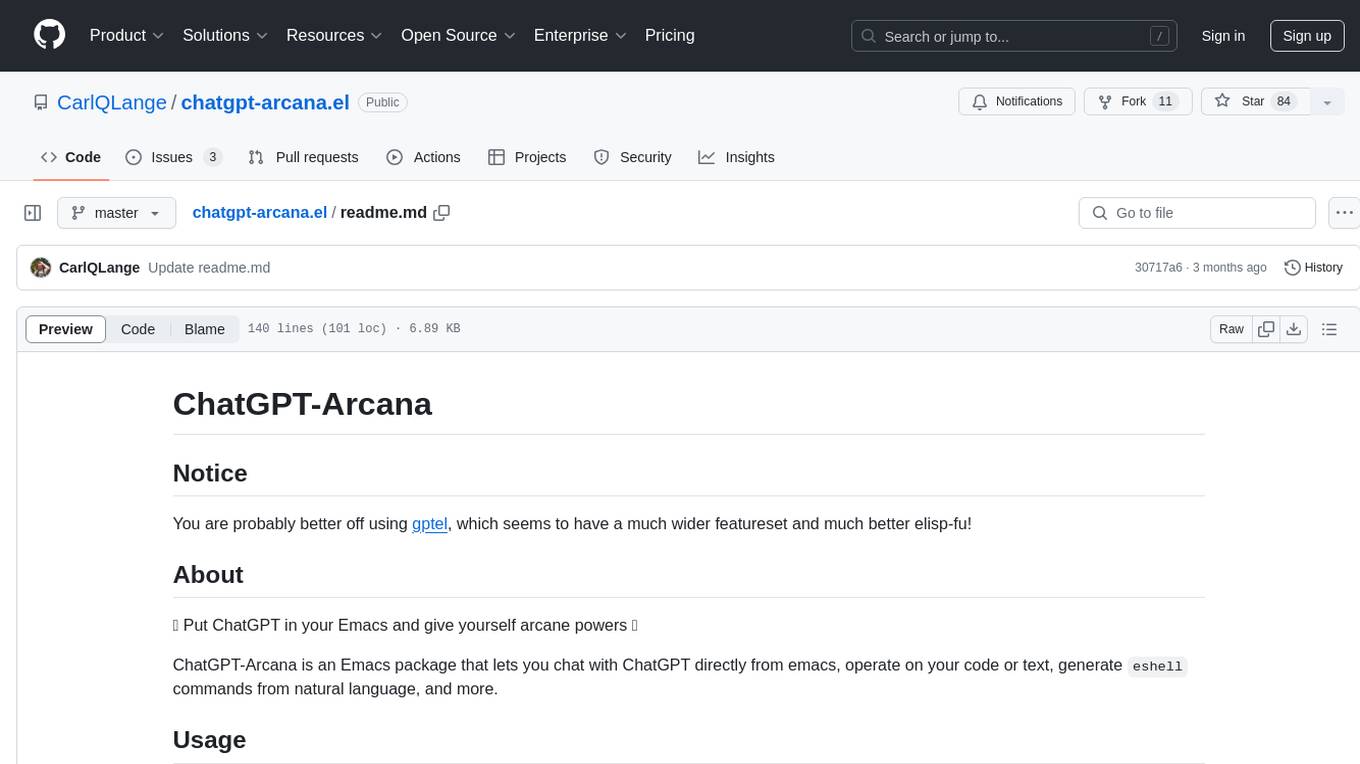Fork the repository
This screenshot has height=764, width=1360.
coord(1138,102)
